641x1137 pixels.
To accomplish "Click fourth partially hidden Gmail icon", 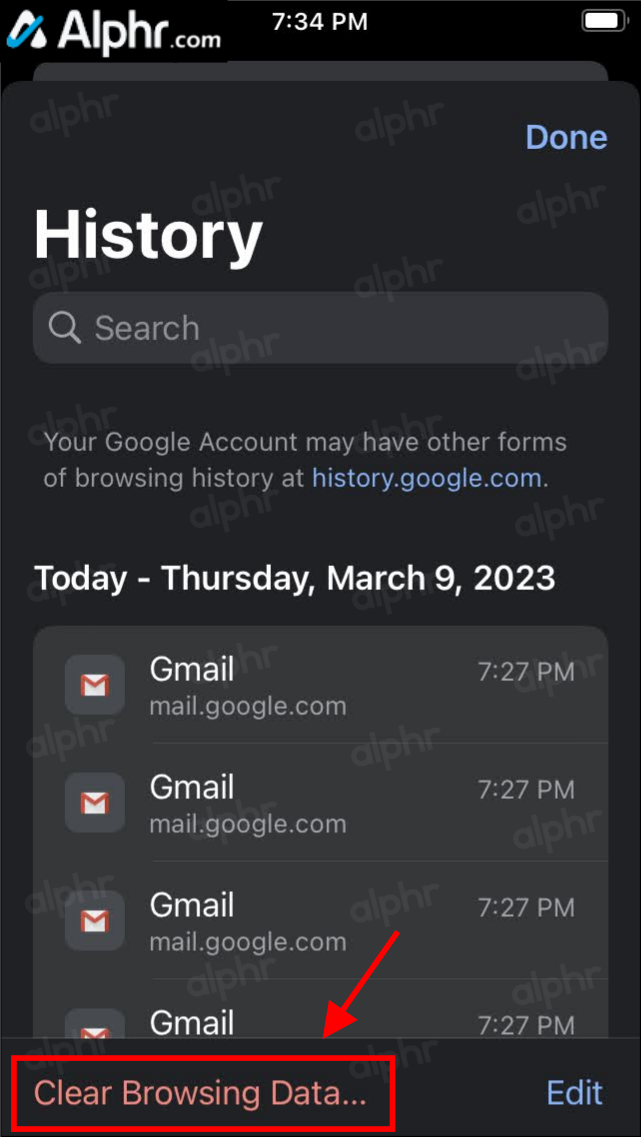I will 94,1023.
